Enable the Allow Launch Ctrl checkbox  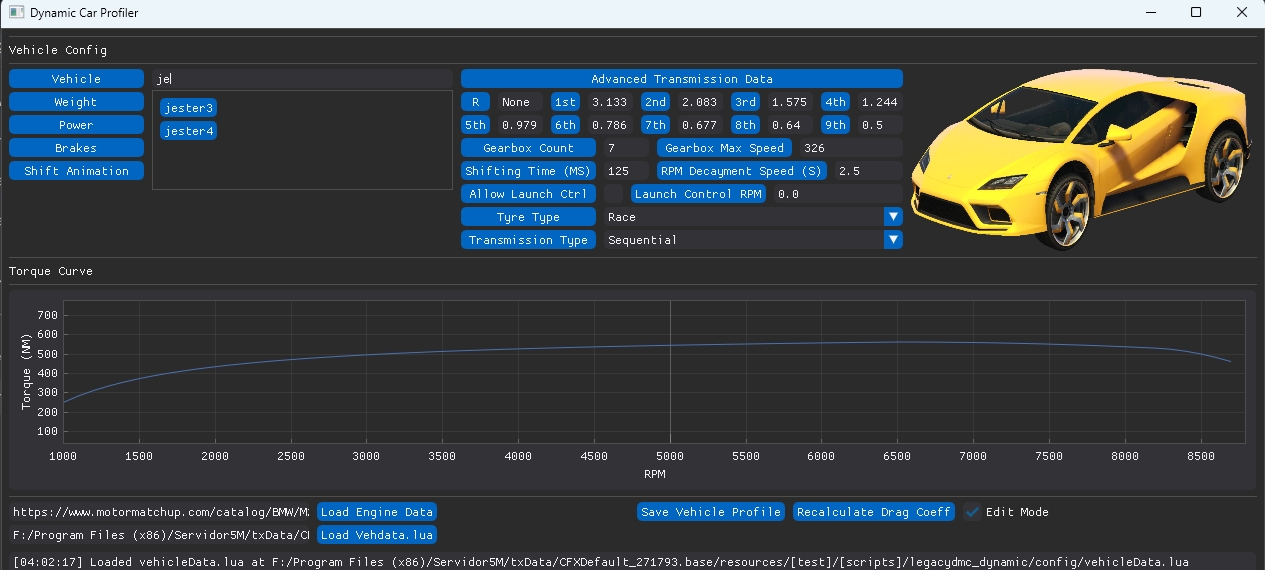614,194
